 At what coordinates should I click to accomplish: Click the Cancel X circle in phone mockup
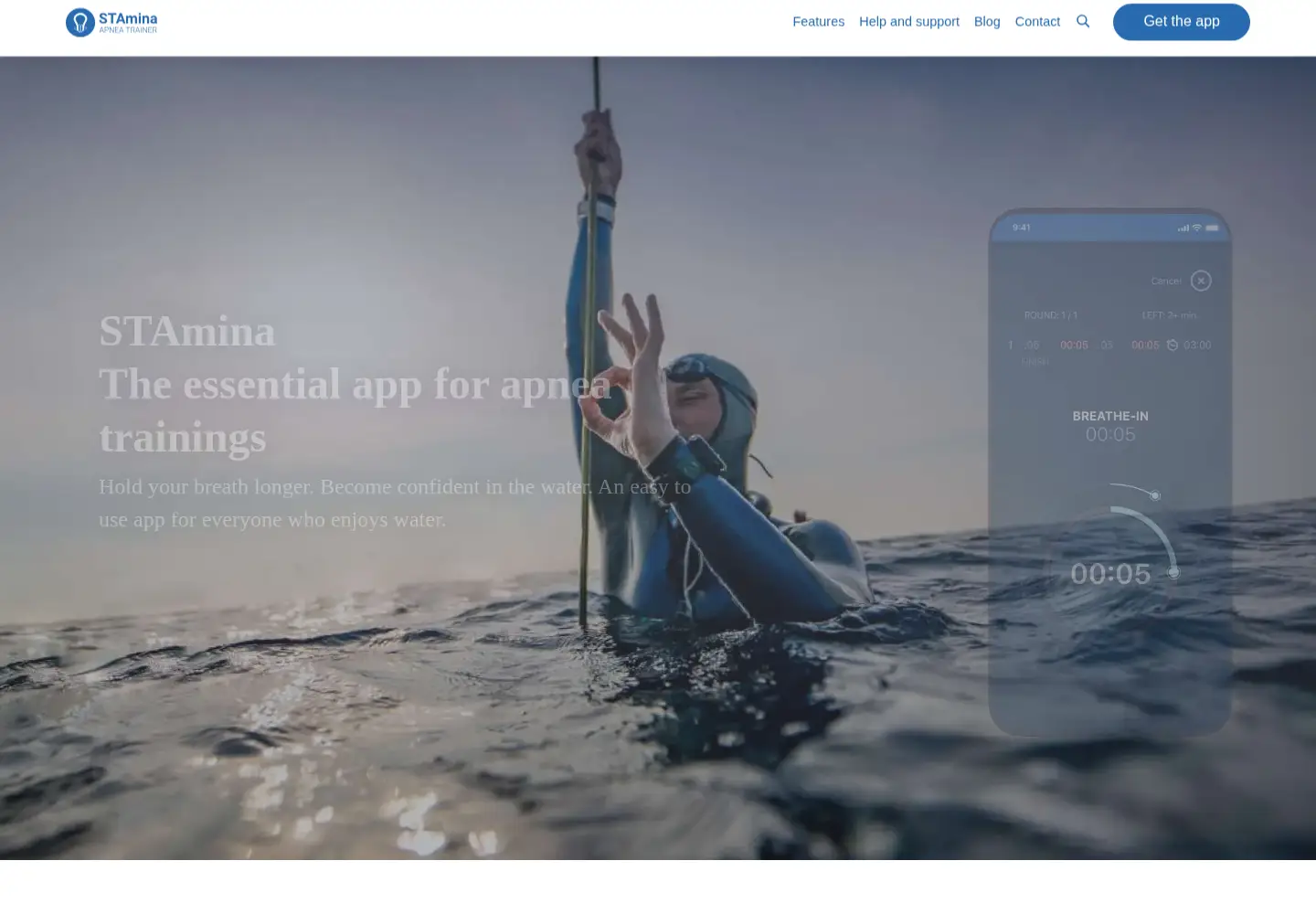coord(1201,281)
